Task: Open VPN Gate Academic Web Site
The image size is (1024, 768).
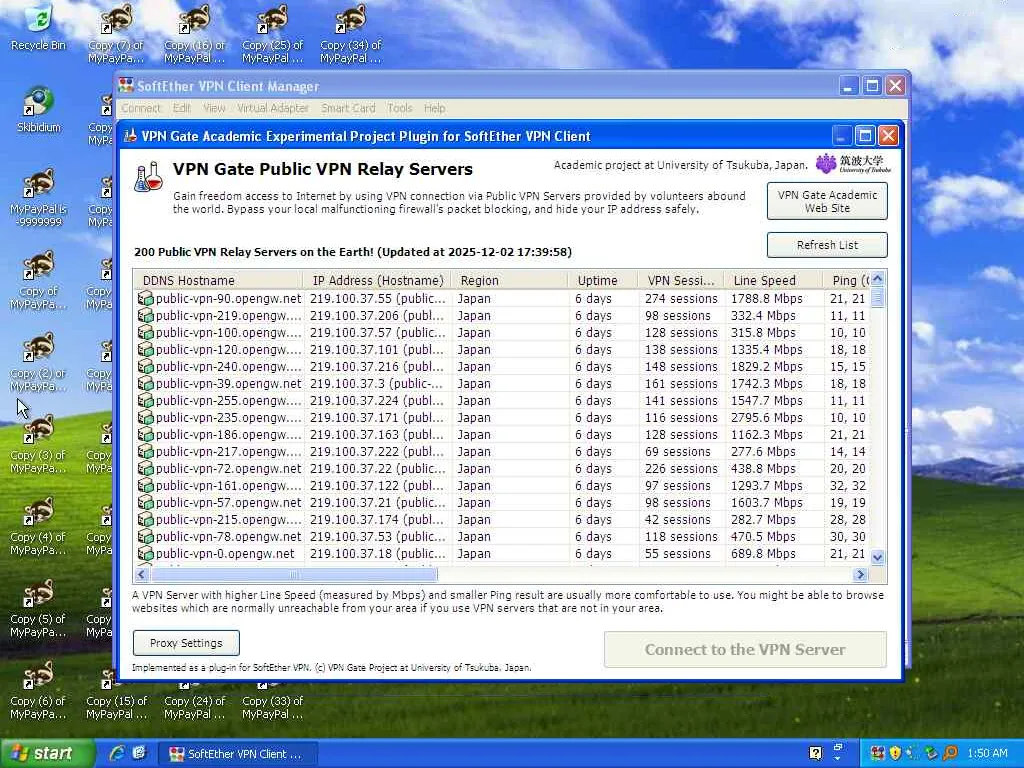Action: pos(827,201)
